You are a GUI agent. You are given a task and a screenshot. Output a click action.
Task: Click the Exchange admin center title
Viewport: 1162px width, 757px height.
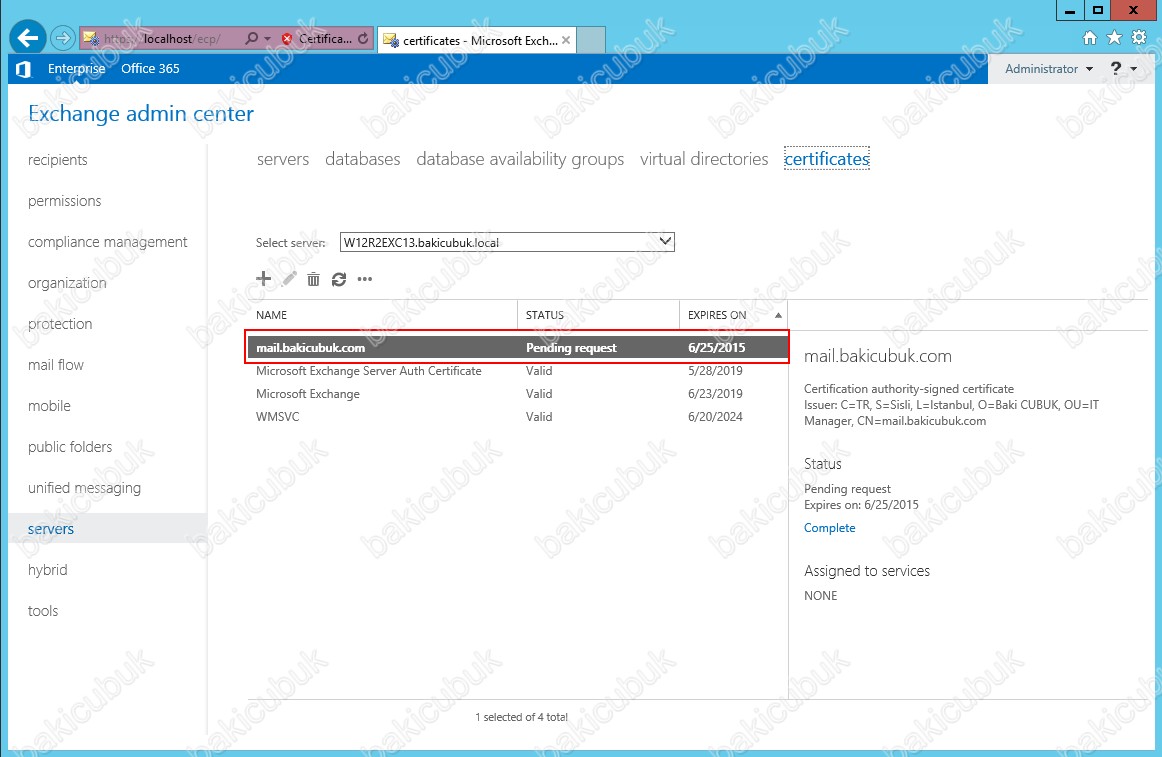pyautogui.click(x=141, y=113)
